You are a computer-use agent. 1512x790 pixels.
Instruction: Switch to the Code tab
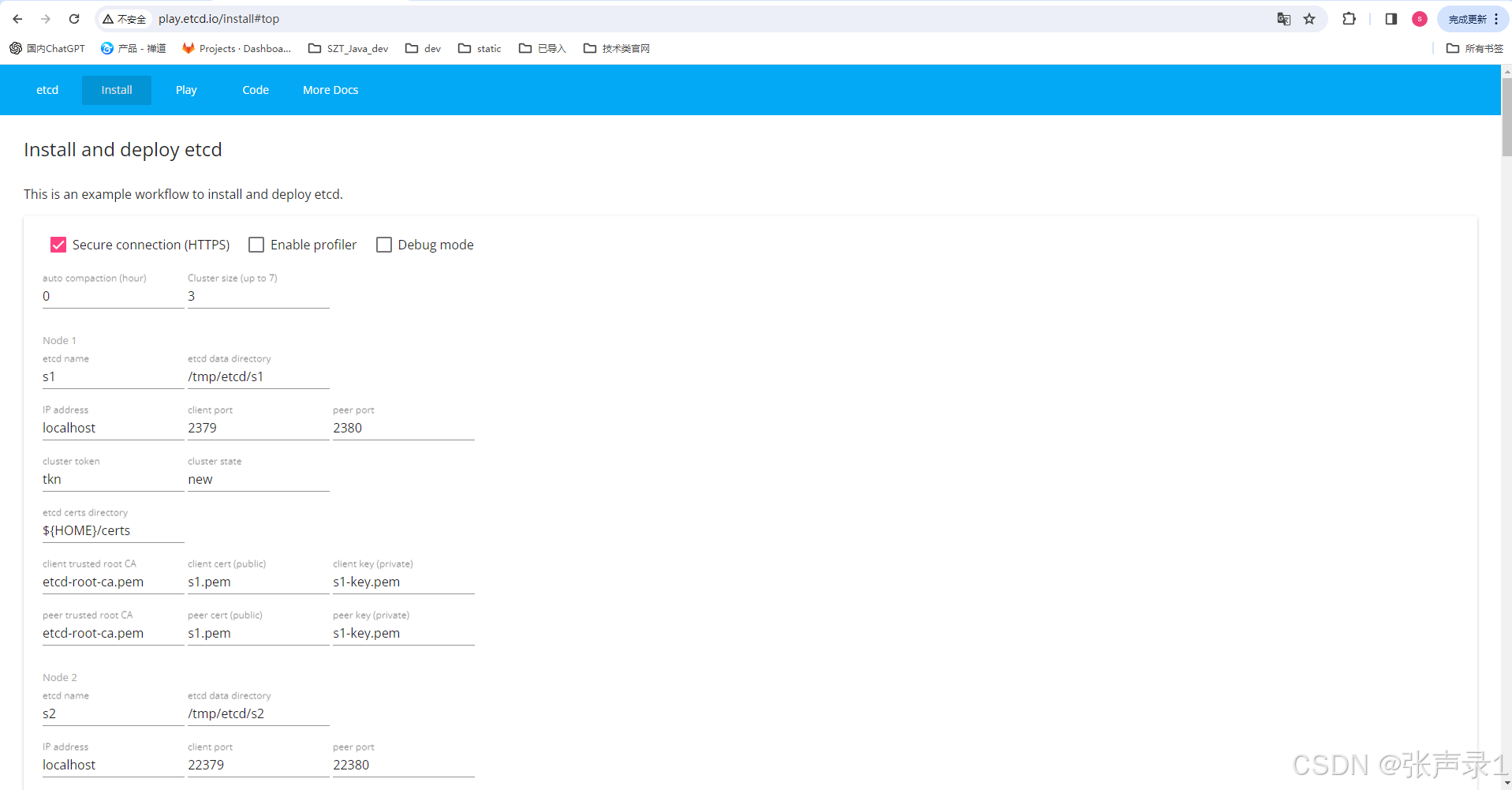pyautogui.click(x=256, y=90)
